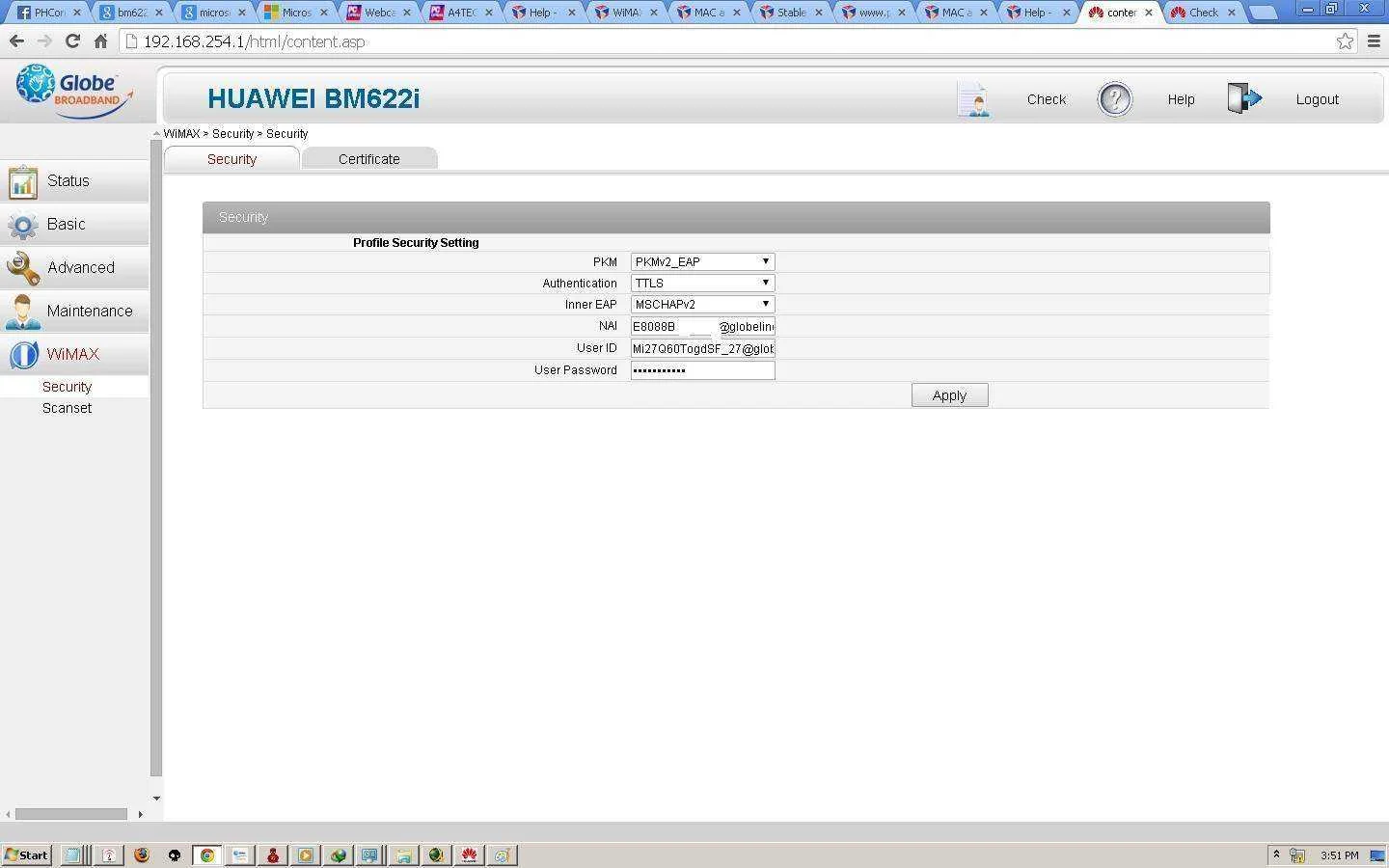
Task: Click the scroll down arrow of sidebar
Action: (156, 799)
